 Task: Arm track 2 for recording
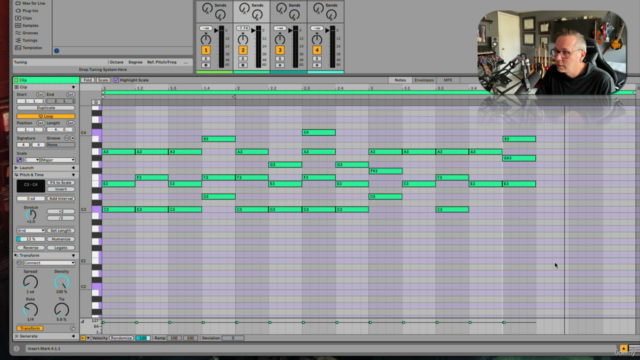pos(243,65)
